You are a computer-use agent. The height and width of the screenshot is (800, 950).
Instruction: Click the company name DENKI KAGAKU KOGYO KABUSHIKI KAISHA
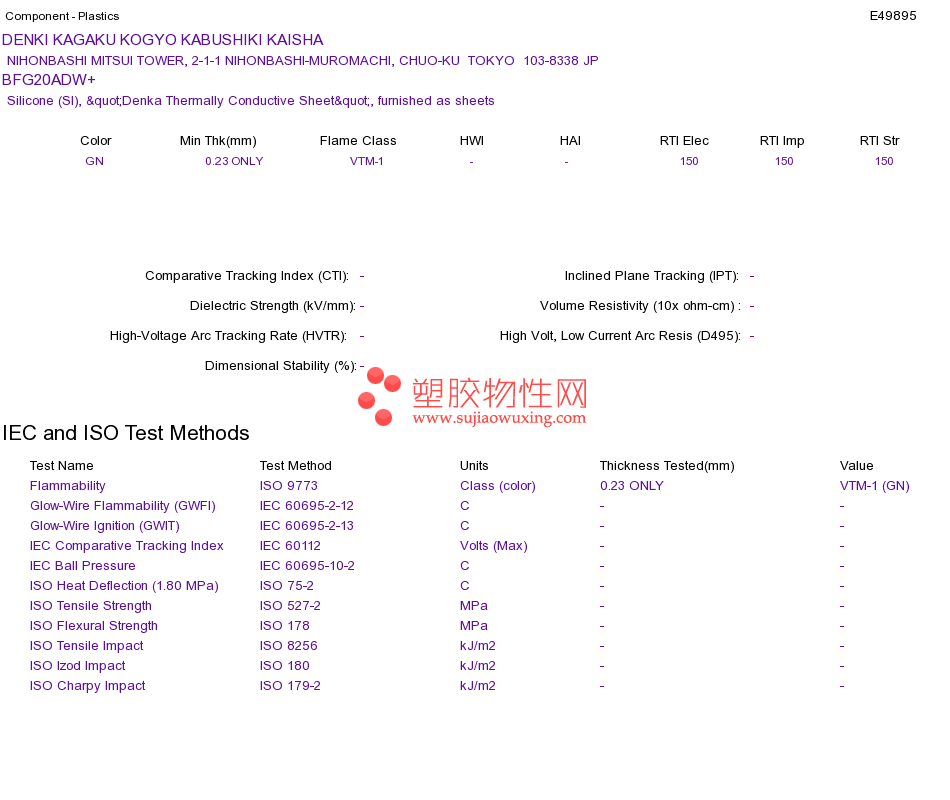coord(162,40)
